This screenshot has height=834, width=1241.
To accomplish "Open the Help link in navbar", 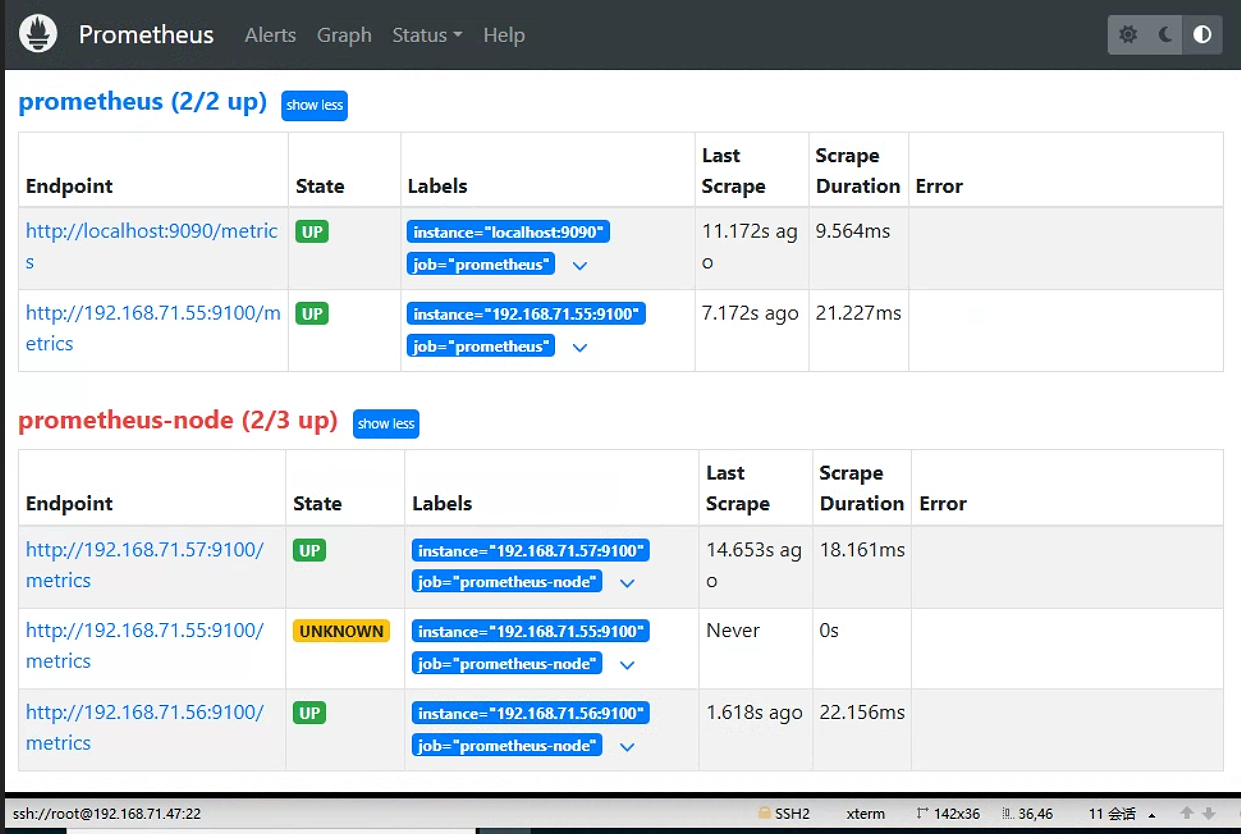I will [x=504, y=35].
